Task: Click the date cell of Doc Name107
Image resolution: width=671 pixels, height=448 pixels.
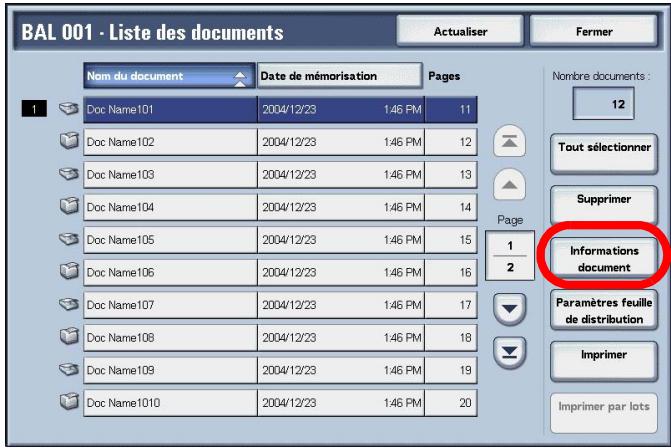Action: (341, 305)
